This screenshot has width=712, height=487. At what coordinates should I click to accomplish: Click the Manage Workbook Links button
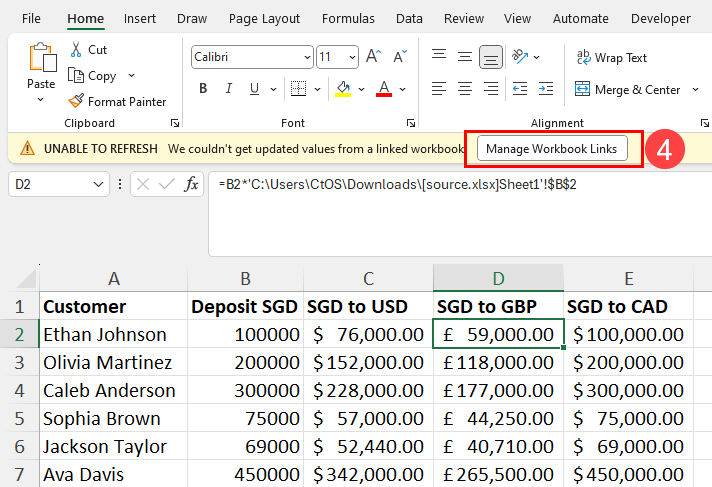[x=552, y=149]
